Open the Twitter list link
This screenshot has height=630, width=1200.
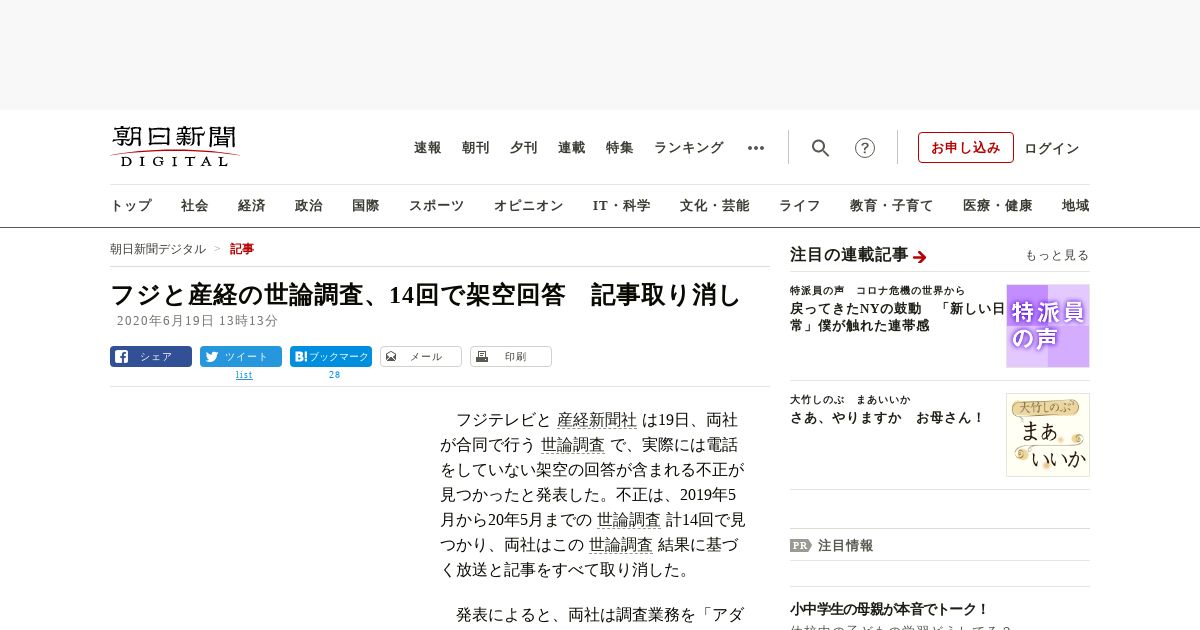coord(244,375)
